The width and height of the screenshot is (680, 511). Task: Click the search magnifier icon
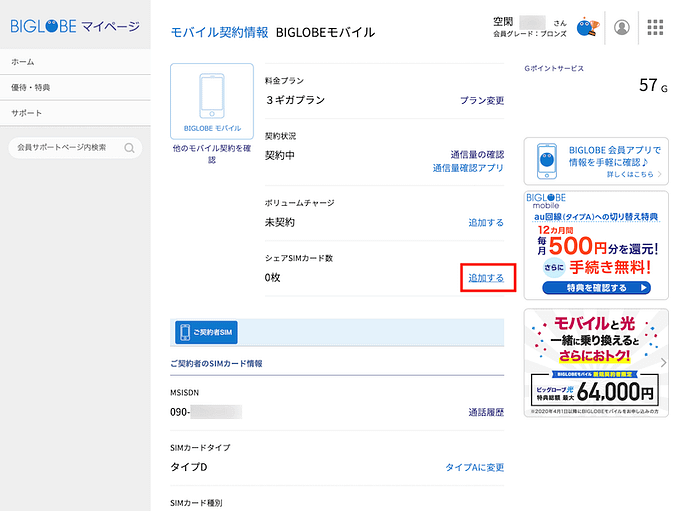pos(130,148)
